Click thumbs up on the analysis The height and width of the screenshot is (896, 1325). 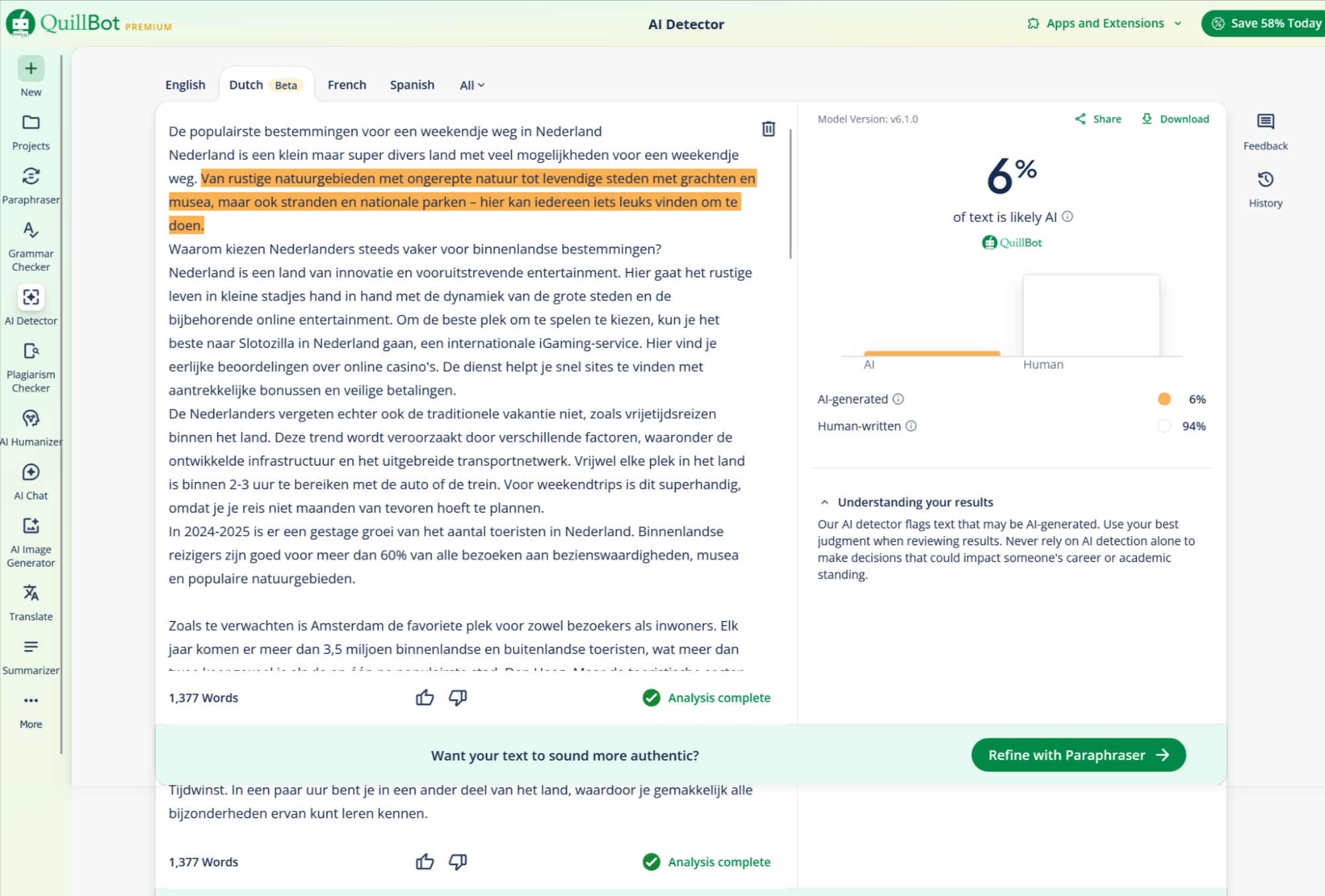coord(424,697)
